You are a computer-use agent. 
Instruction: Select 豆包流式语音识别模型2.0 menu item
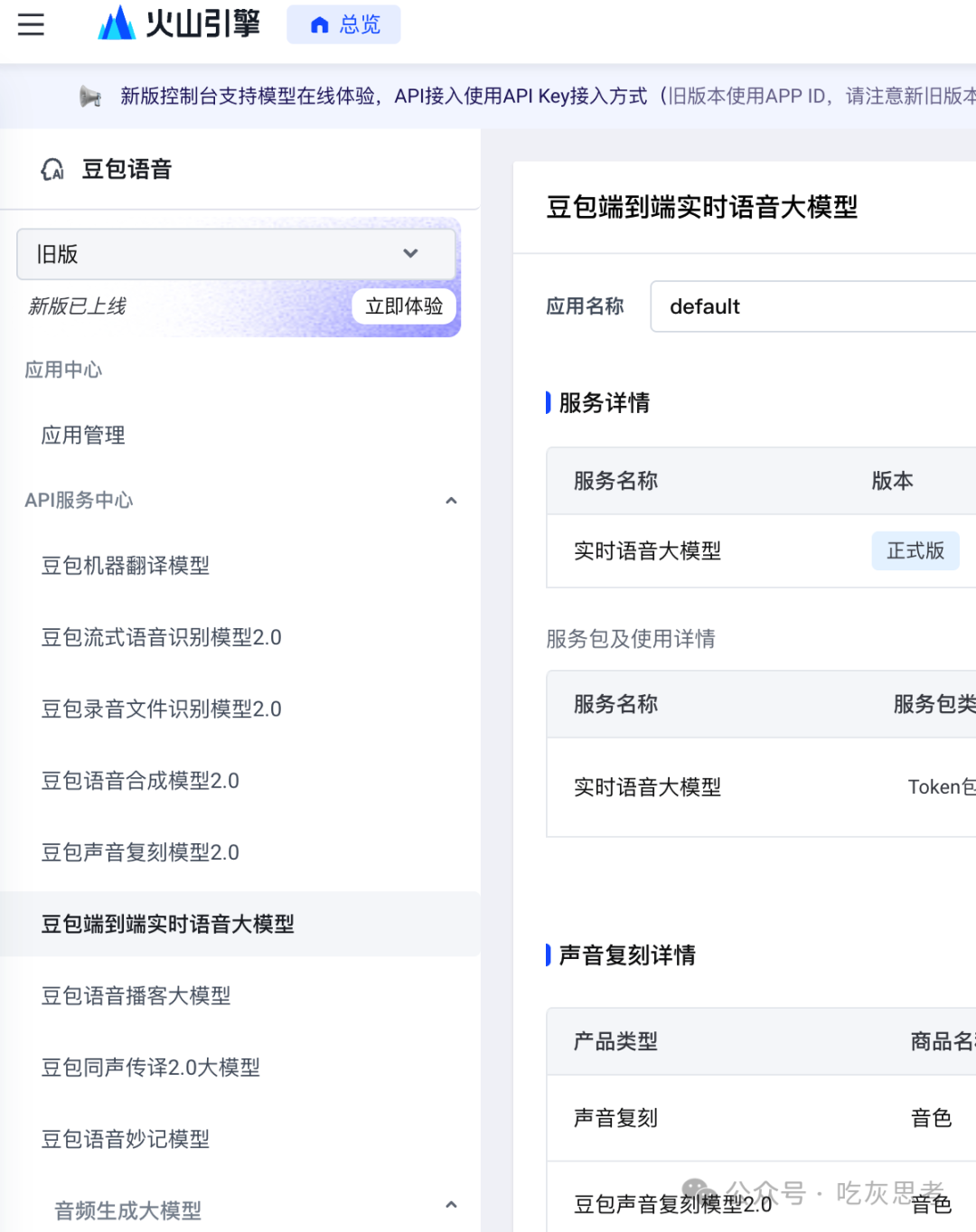click(162, 637)
